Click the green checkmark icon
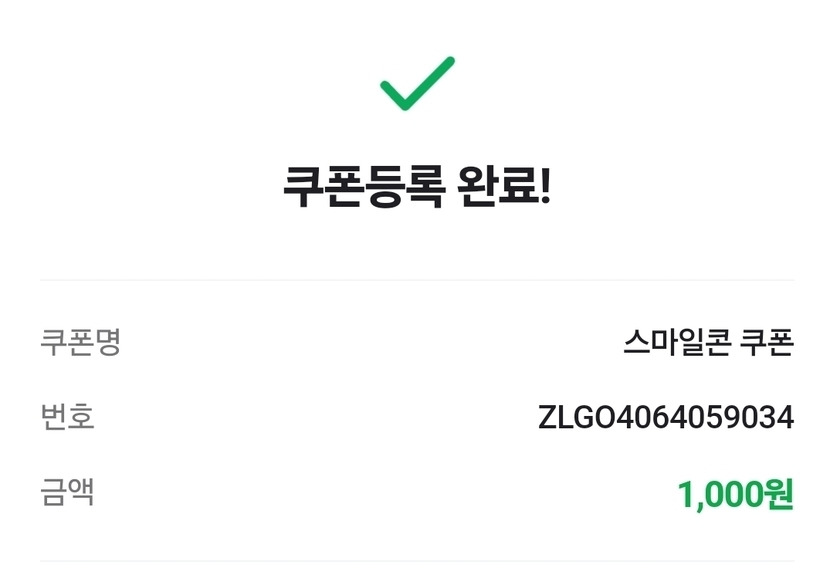 point(417,83)
